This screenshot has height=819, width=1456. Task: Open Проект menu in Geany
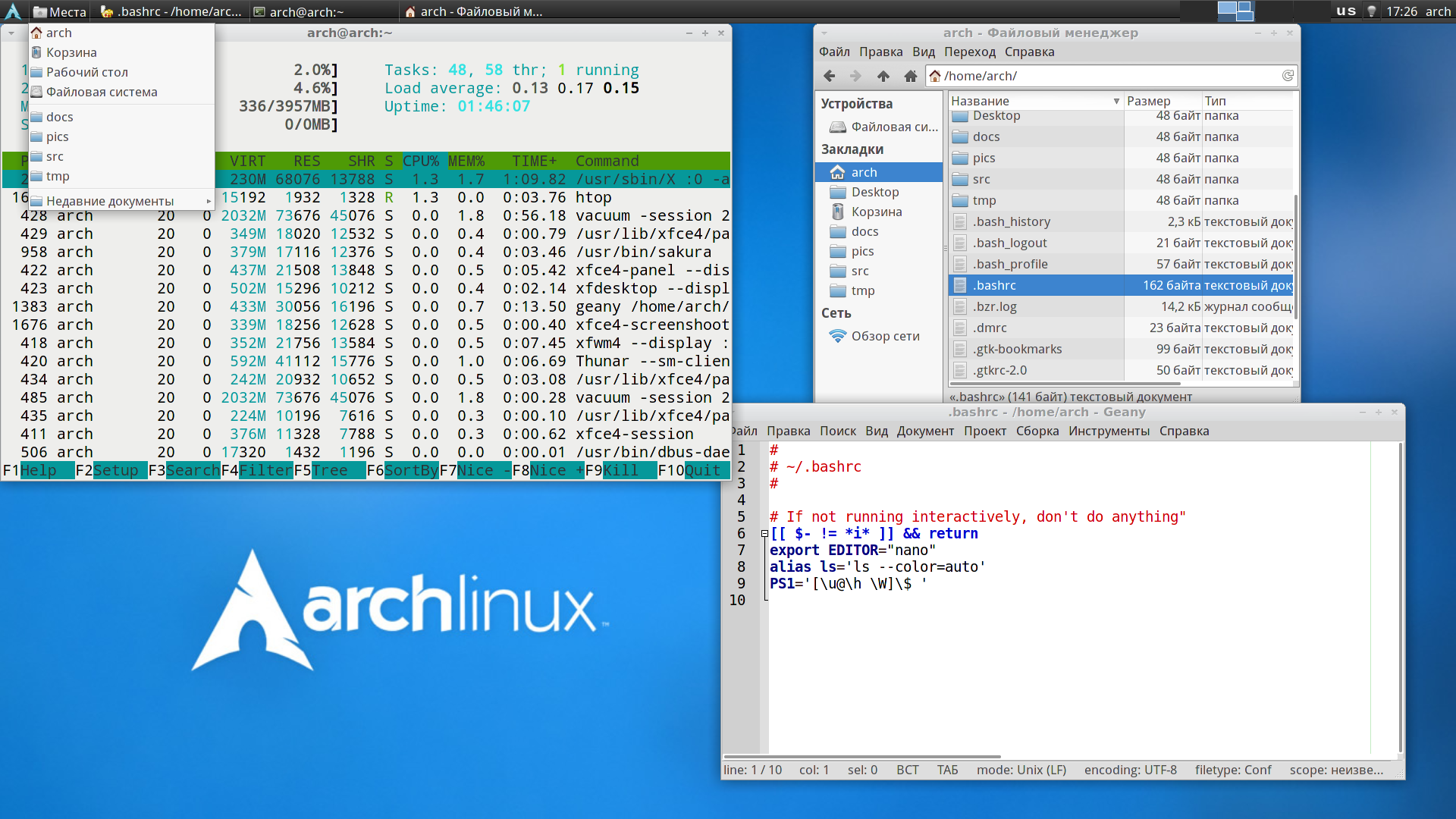pos(984,431)
